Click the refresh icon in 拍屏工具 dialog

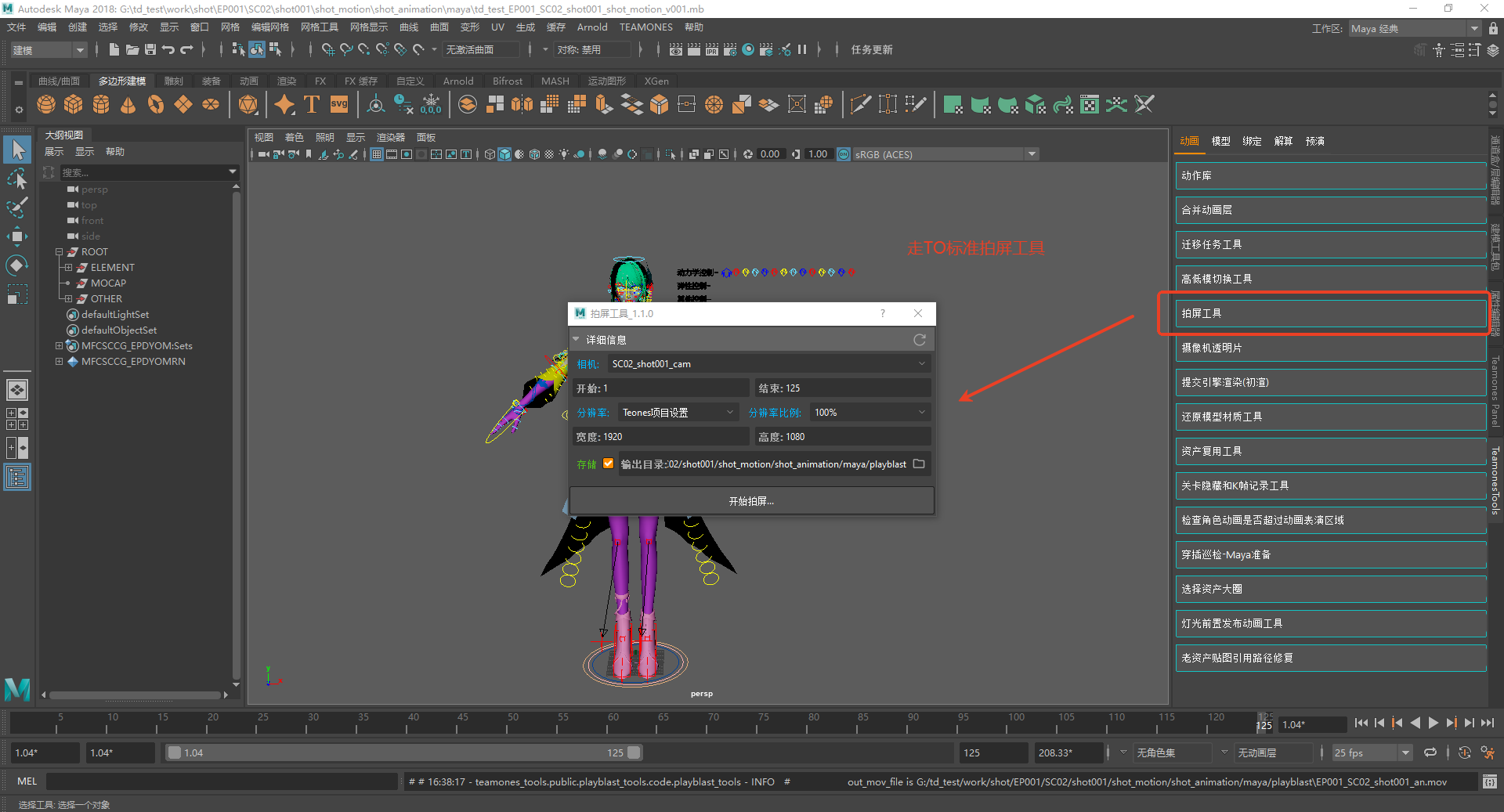[920, 340]
